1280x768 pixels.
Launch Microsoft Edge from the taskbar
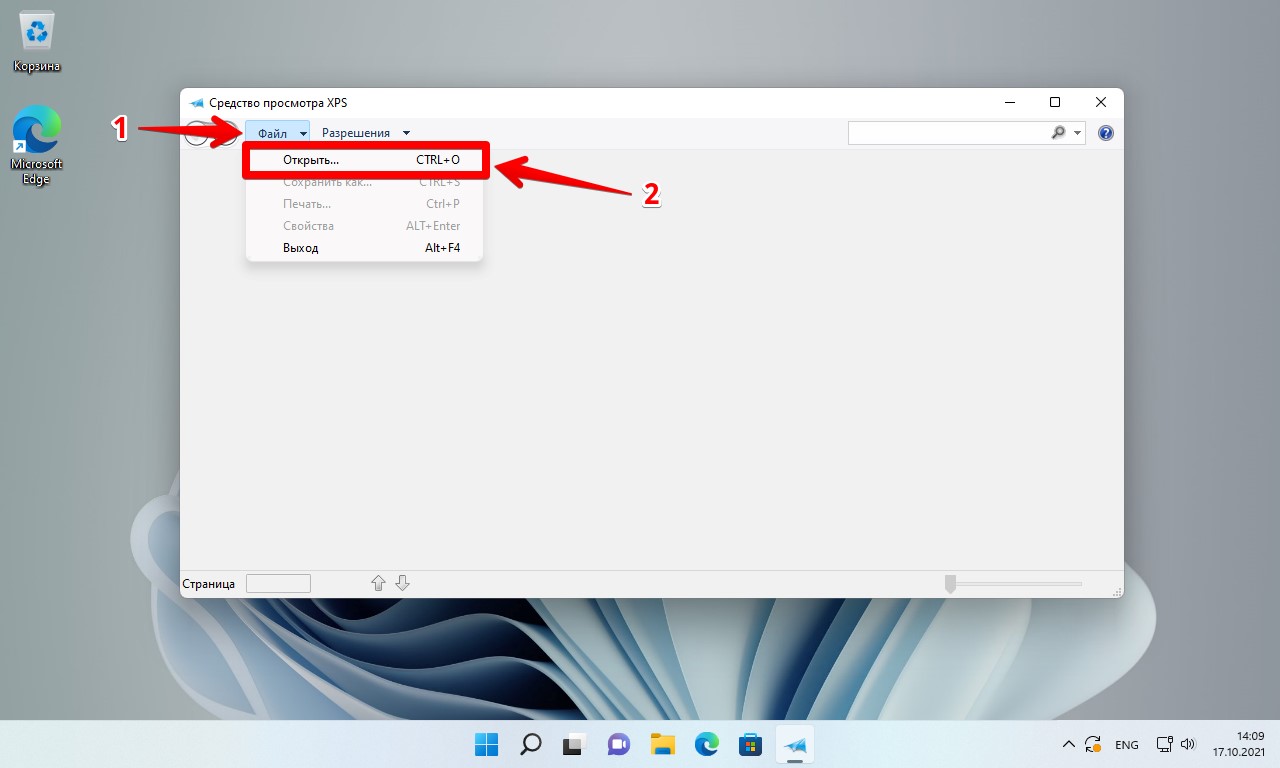tap(707, 744)
